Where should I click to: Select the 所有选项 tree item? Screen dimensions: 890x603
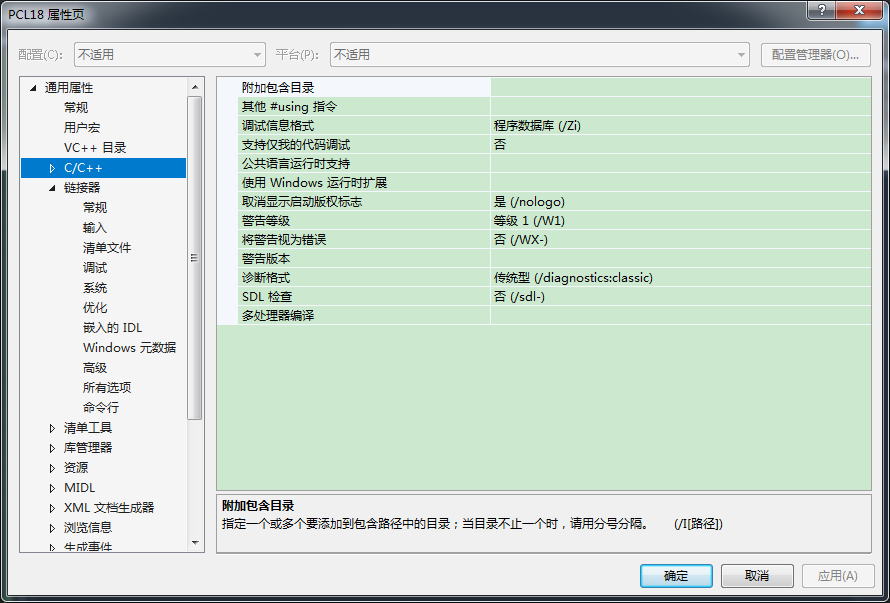107,388
